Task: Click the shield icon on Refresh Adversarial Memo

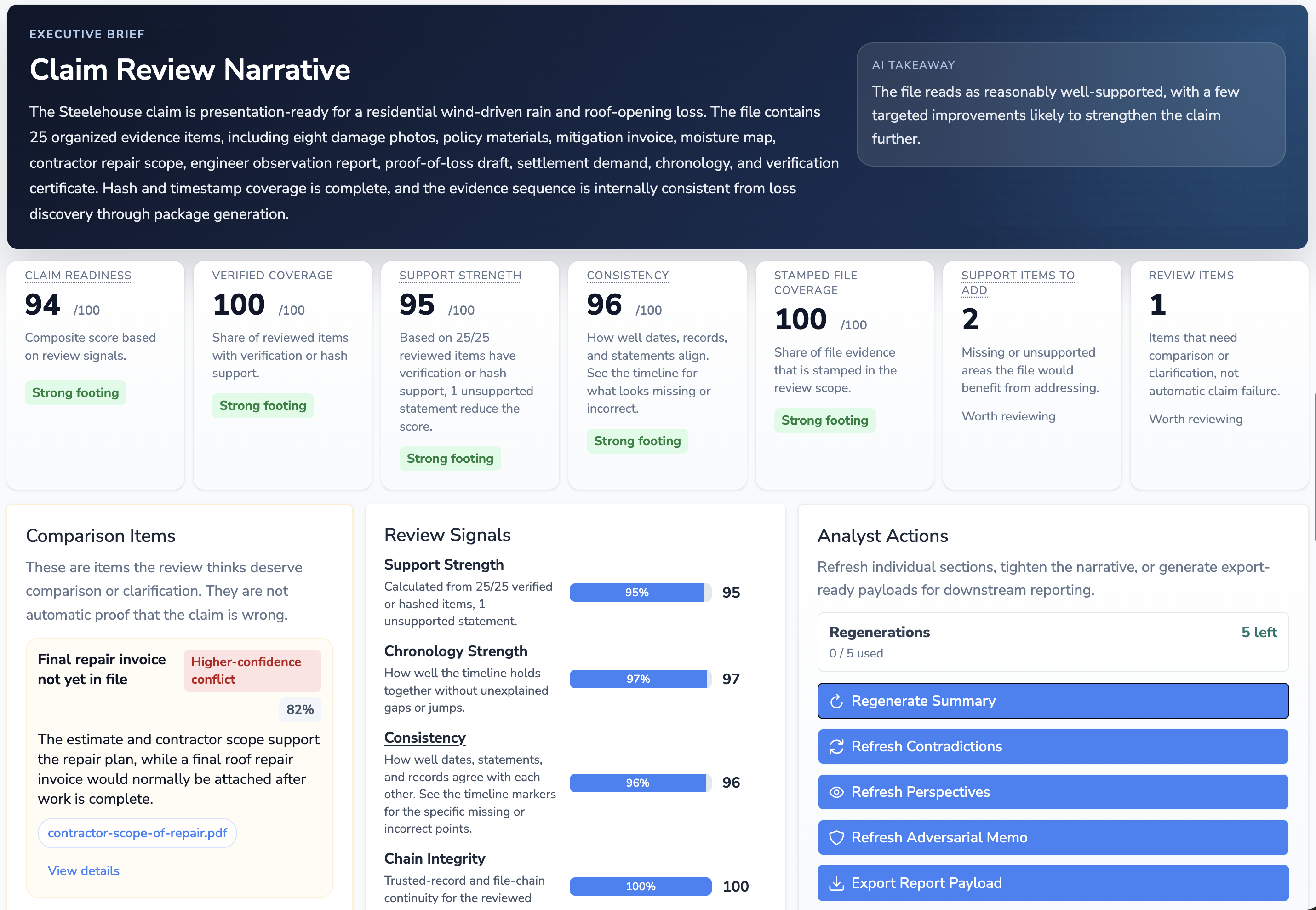Action: pyautogui.click(x=836, y=838)
